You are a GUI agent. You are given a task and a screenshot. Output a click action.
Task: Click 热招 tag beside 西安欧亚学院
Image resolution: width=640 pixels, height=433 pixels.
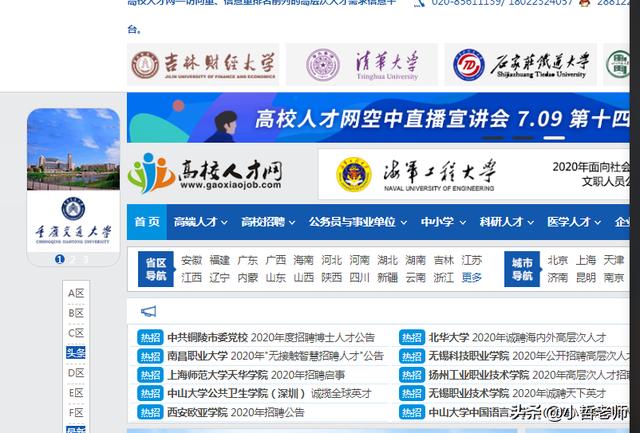pos(150,413)
